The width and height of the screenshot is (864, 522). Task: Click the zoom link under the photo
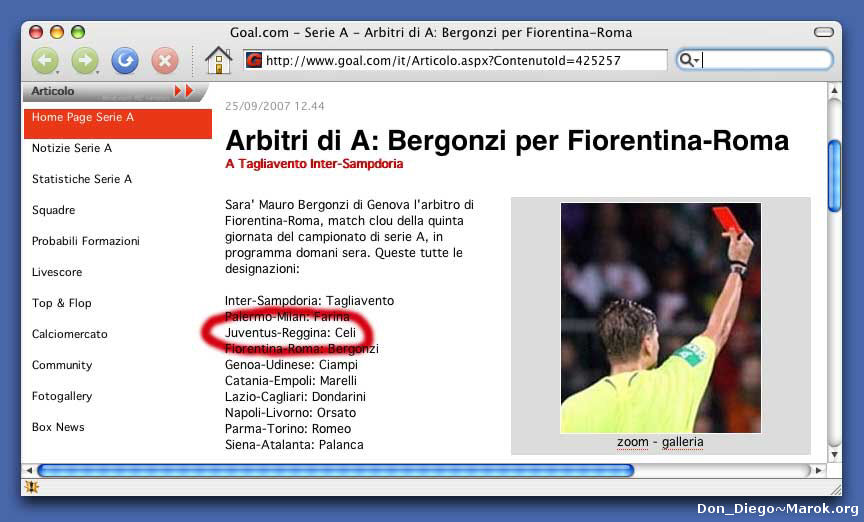[x=632, y=442]
